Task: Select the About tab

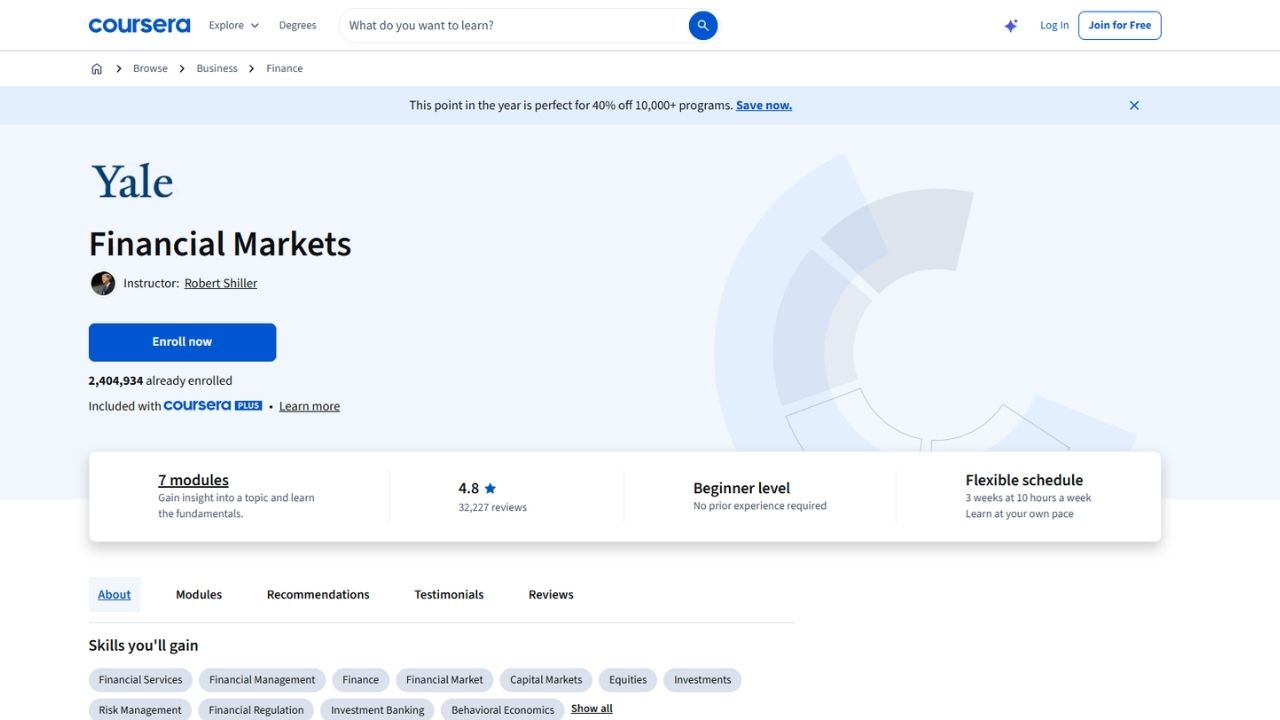Action: point(114,594)
